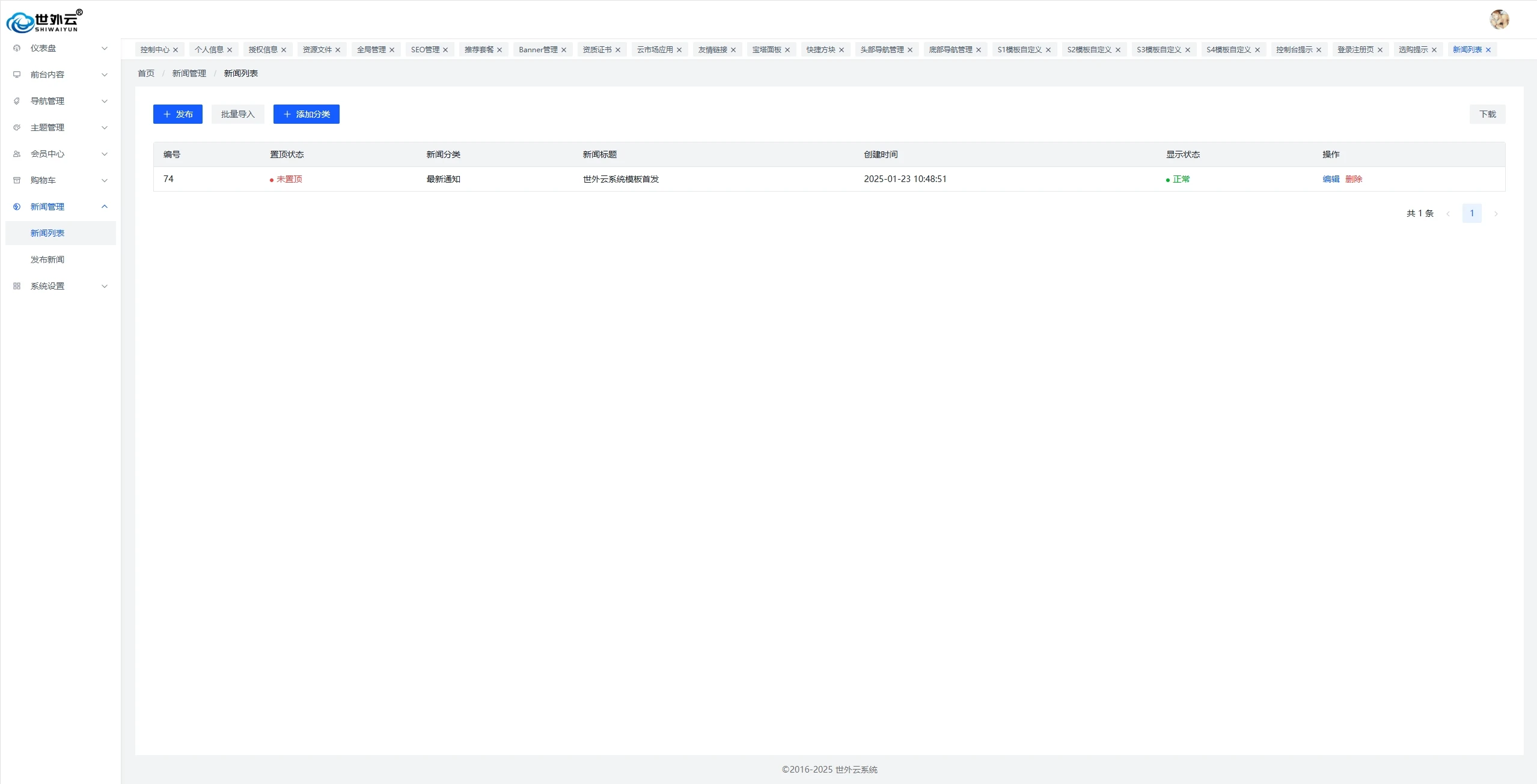Click 编辑 link for news 74

pos(1331,179)
